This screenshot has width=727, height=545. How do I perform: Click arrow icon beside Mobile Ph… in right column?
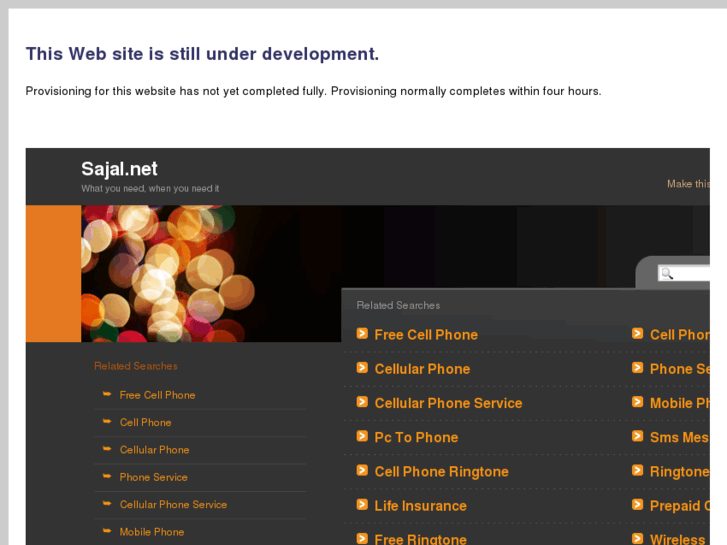[x=638, y=402]
